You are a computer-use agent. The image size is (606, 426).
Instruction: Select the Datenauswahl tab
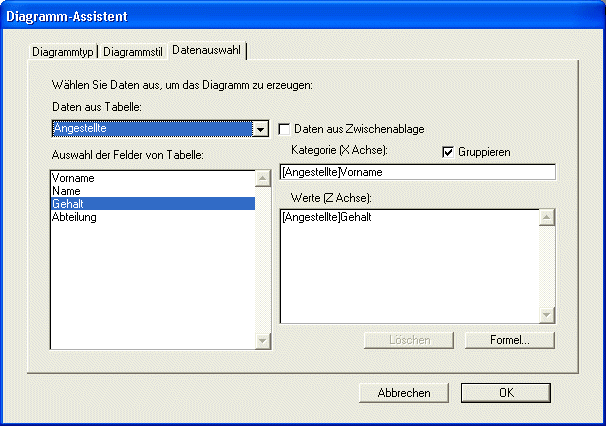(207, 50)
